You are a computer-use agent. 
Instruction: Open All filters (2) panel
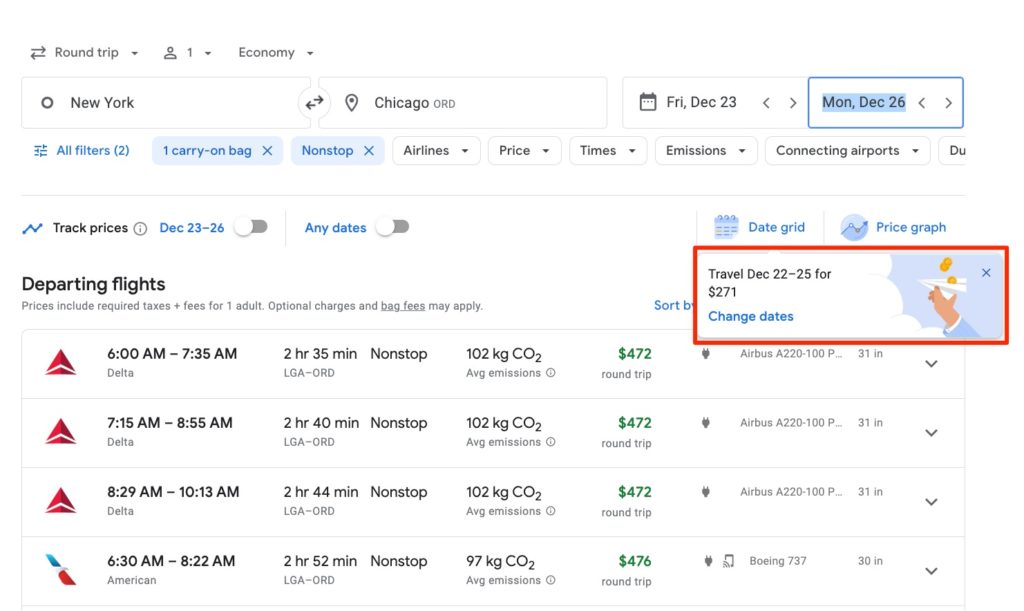pyautogui.click(x=82, y=151)
